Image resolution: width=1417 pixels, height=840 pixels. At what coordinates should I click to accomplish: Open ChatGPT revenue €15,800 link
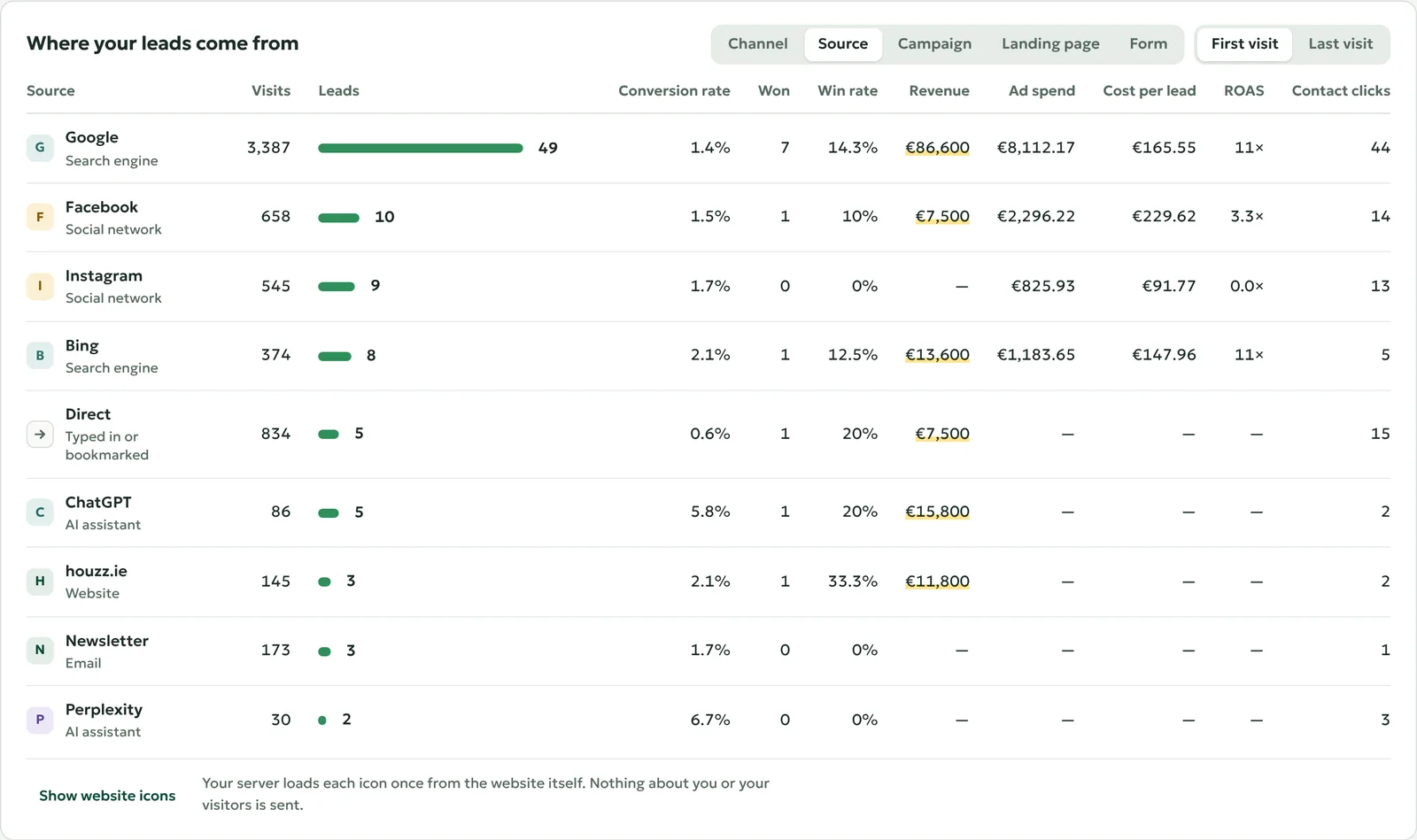(x=937, y=512)
